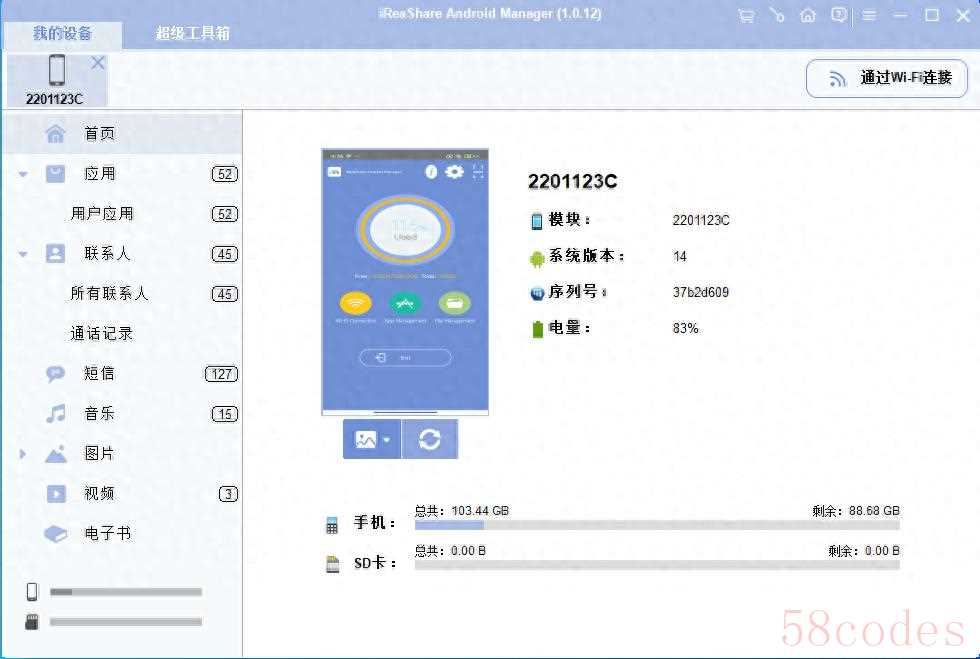Click the home house icon beside 首页
This screenshot has height=659, width=980.
click(x=56, y=133)
